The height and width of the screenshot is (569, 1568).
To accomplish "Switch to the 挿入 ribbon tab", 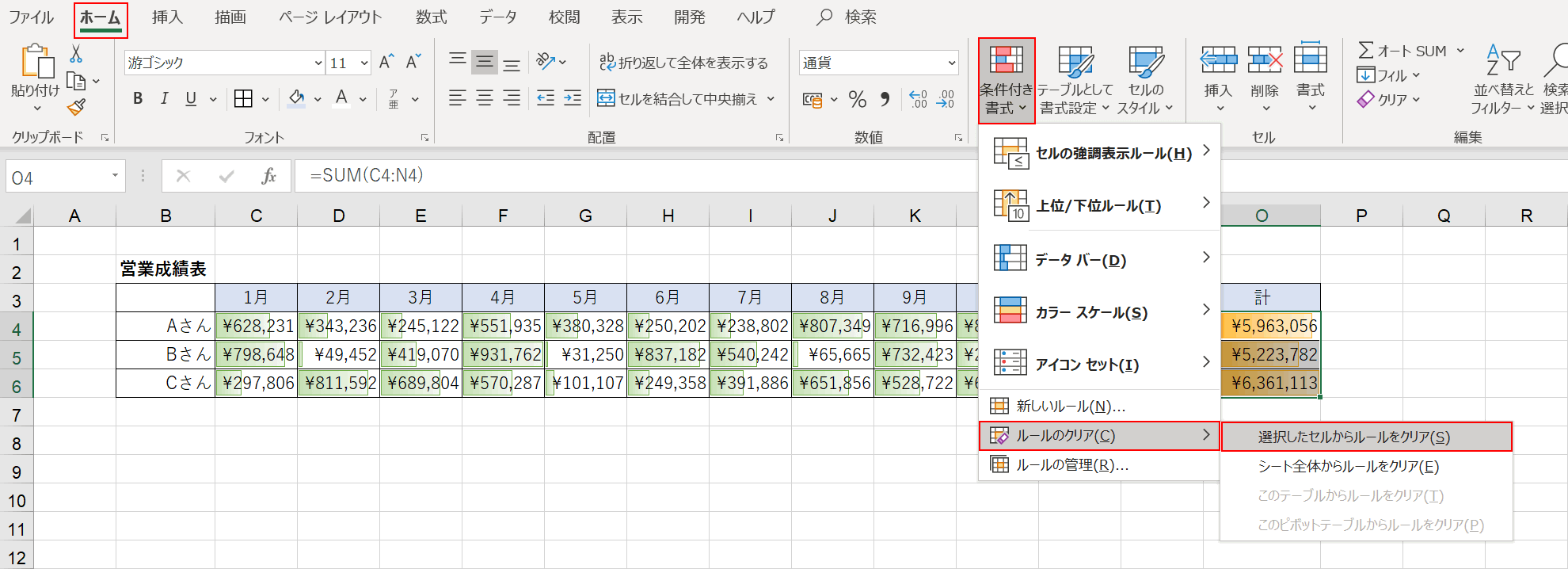I will 167,17.
